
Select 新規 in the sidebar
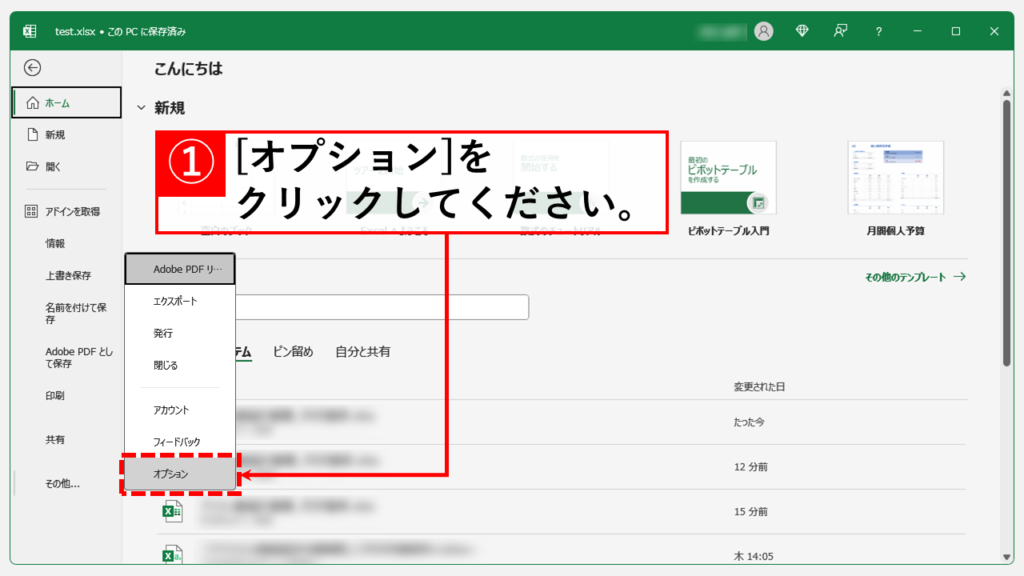coord(54,134)
